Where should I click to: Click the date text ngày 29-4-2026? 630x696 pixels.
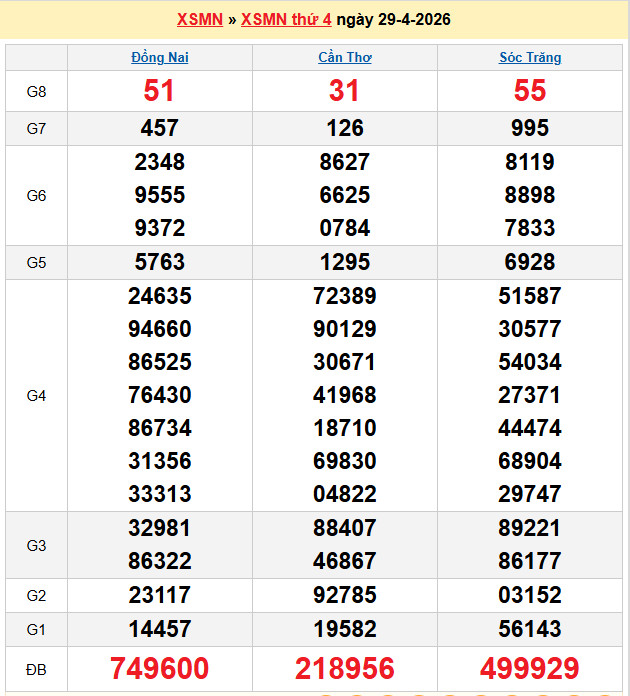coord(393,20)
